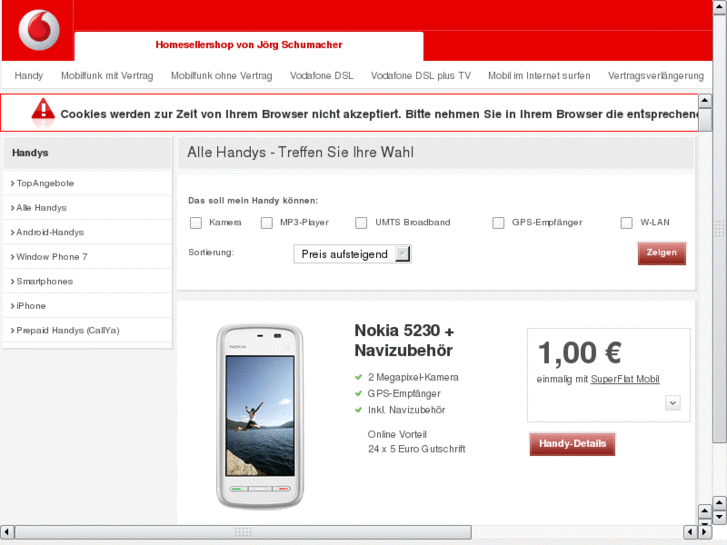727x545 pixels.
Task: Open Vertragsverlängerung menu item
Action: (656, 76)
